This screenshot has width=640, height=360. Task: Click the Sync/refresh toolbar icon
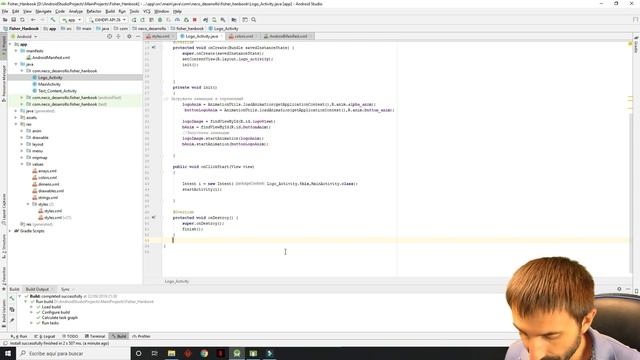[x=22, y=20]
